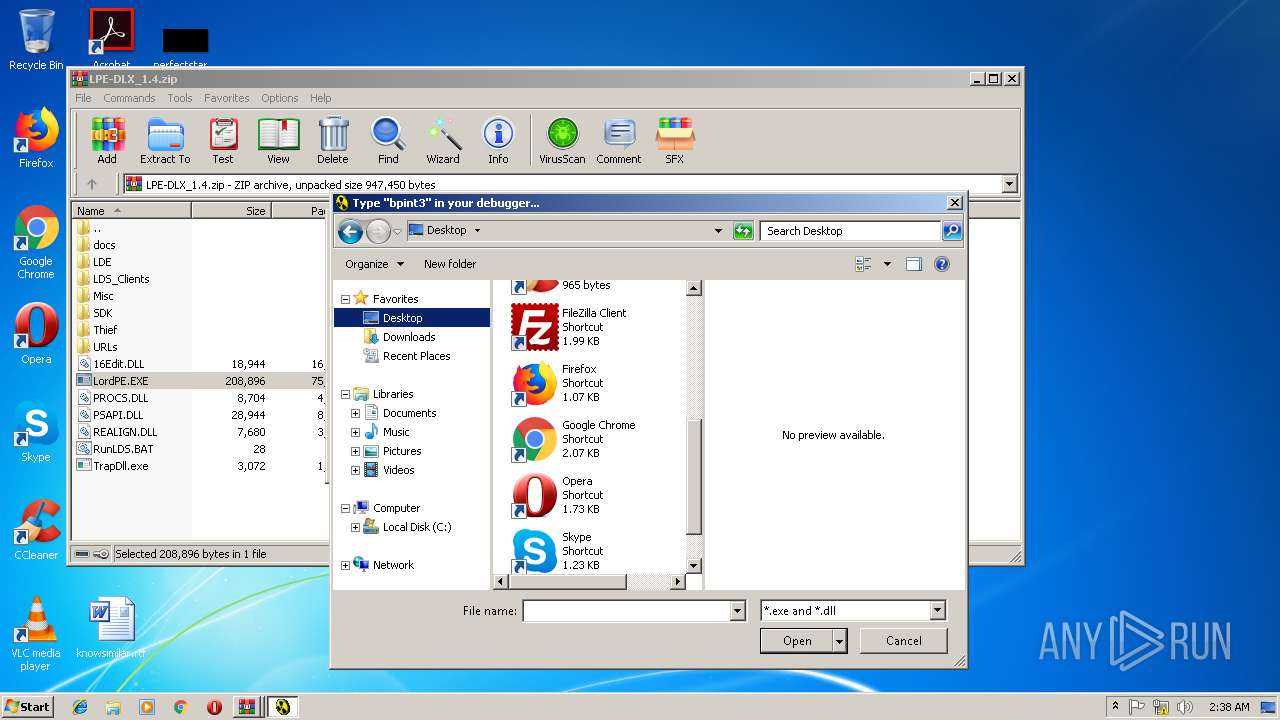Click in the File name field
Screen dimensions: 1280x720
point(627,610)
